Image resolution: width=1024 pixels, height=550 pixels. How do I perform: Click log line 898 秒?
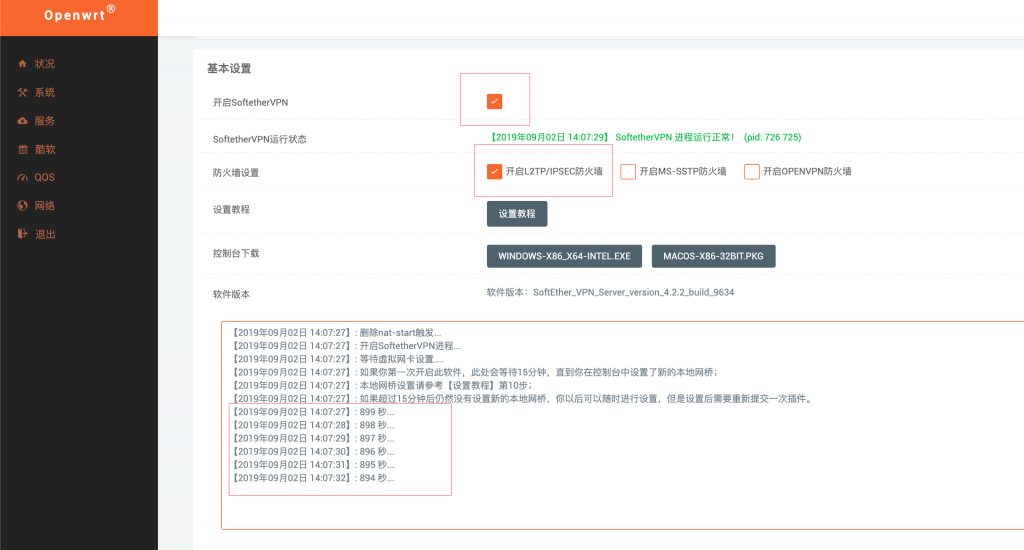(x=313, y=425)
